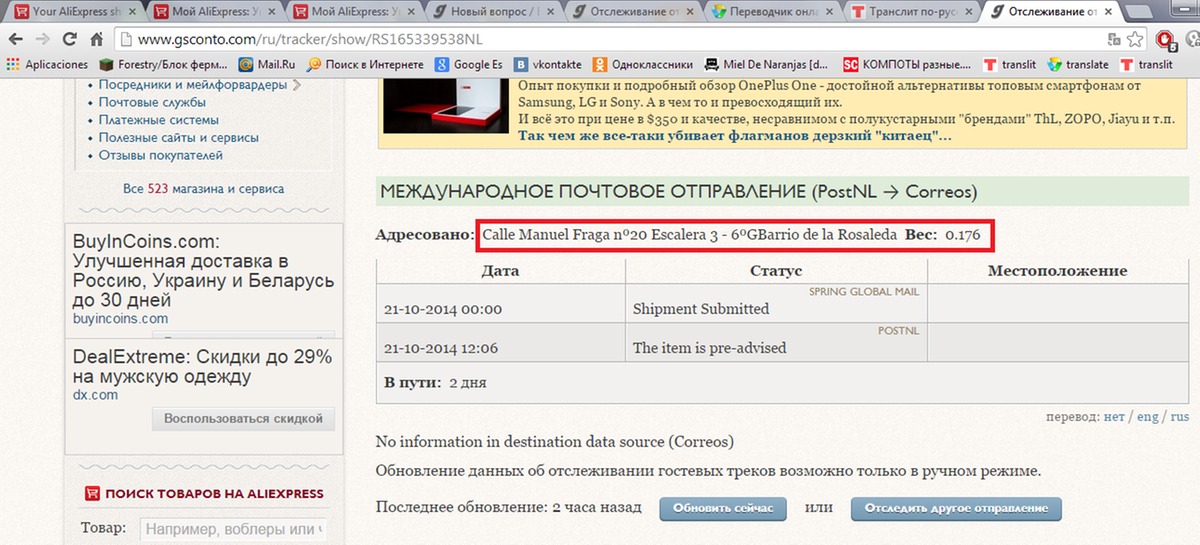Go back to the previous page
The width and height of the screenshot is (1200, 545).
tap(15, 40)
